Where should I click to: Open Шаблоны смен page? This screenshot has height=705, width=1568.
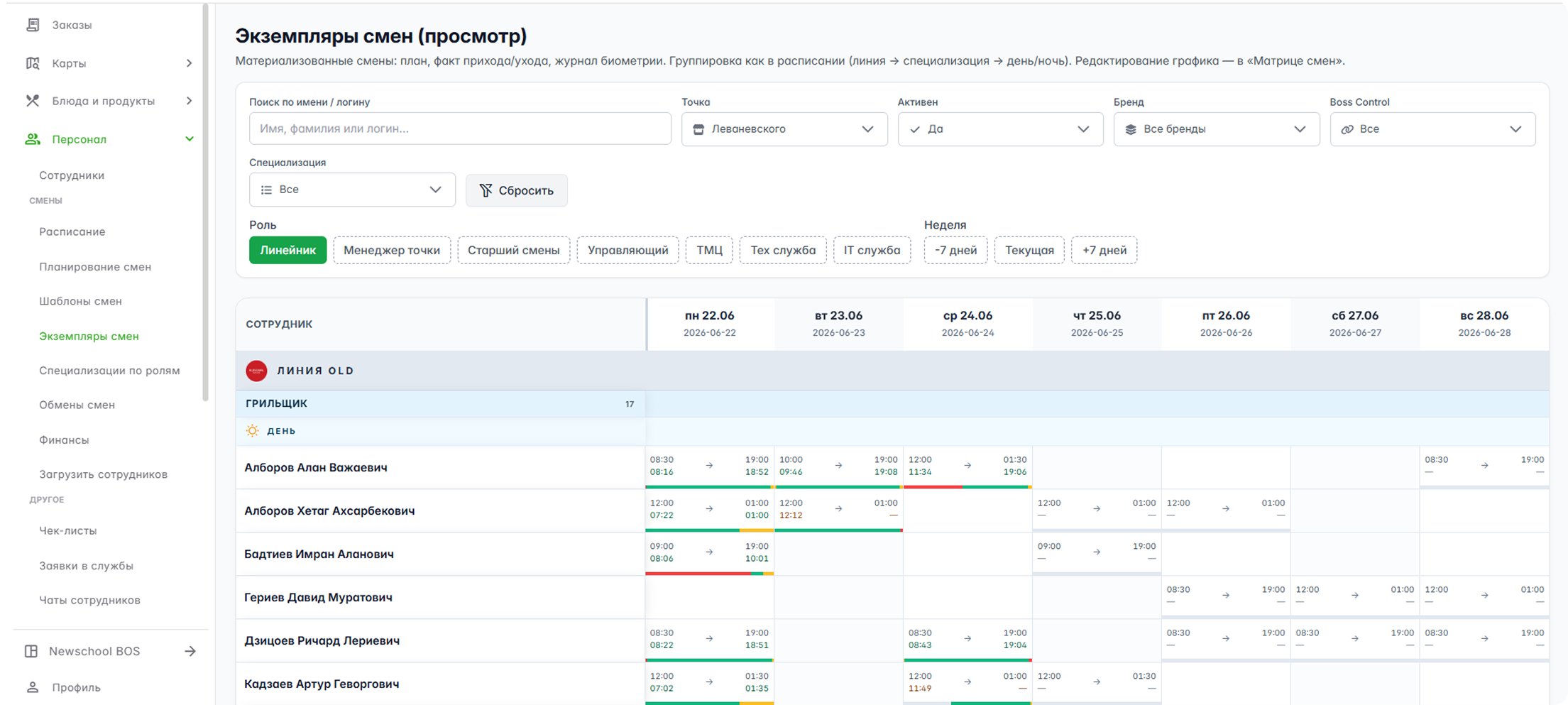click(80, 301)
